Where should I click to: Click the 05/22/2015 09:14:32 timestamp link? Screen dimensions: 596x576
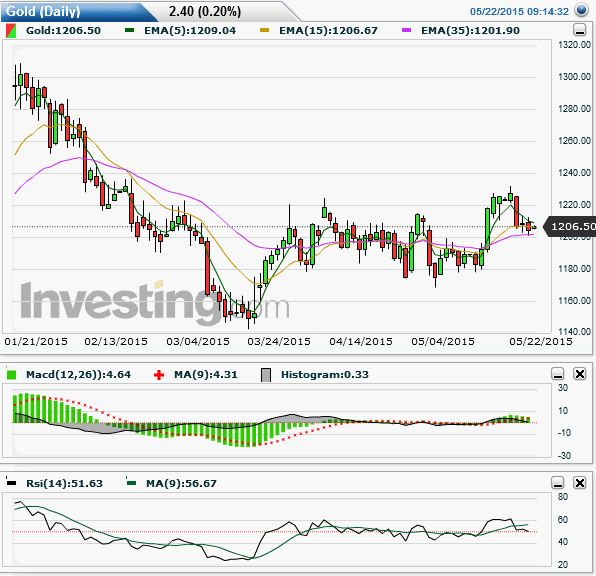[x=519, y=11]
